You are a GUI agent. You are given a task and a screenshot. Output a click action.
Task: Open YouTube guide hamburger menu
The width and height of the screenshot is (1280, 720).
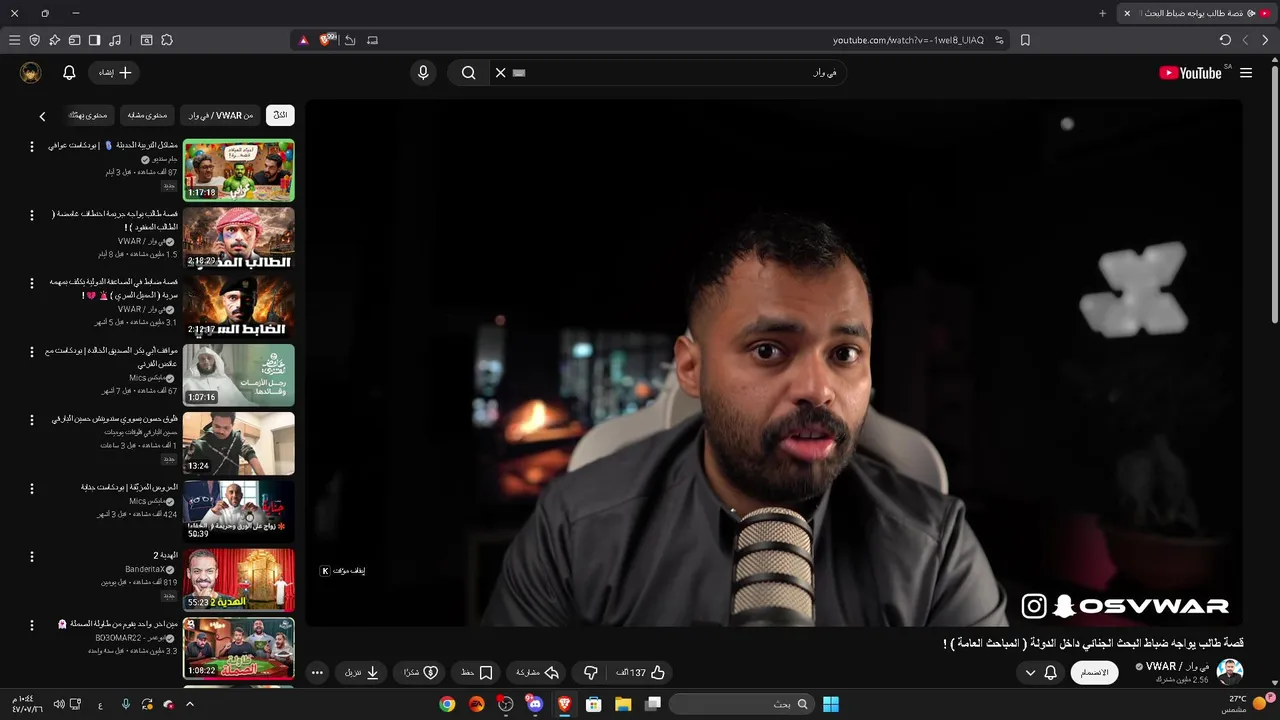1246,73
